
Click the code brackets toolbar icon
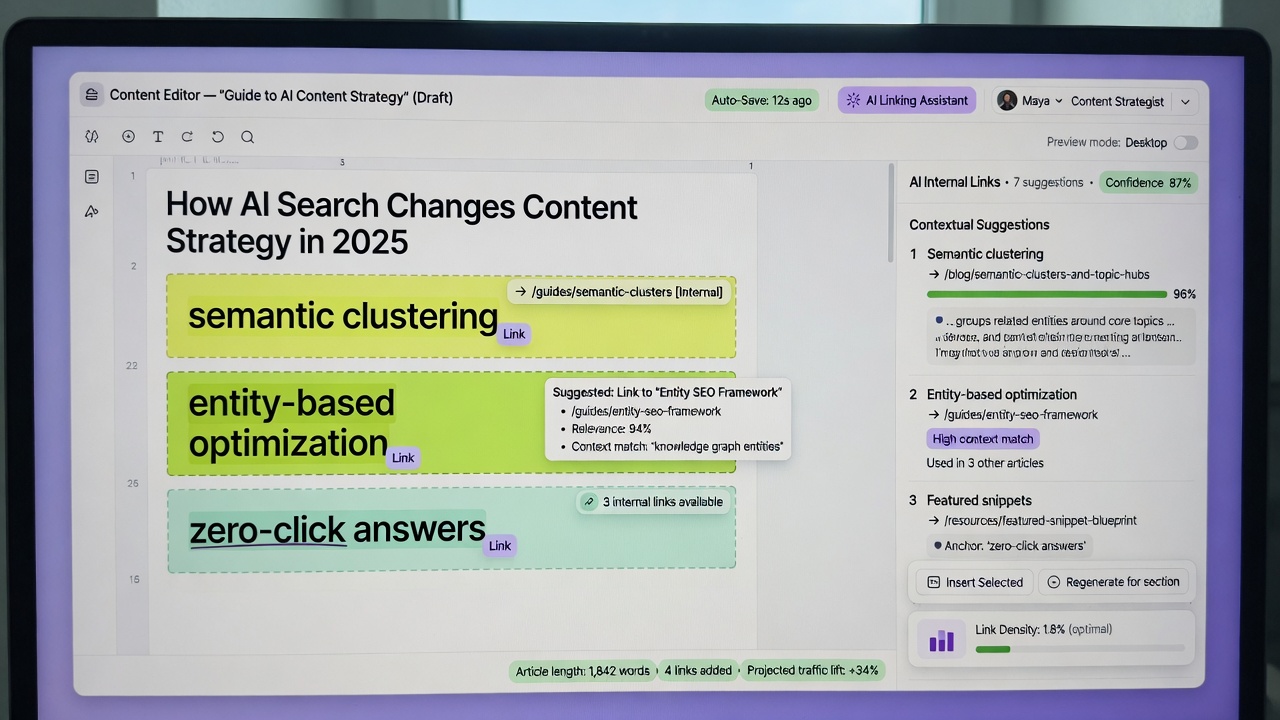(92, 137)
